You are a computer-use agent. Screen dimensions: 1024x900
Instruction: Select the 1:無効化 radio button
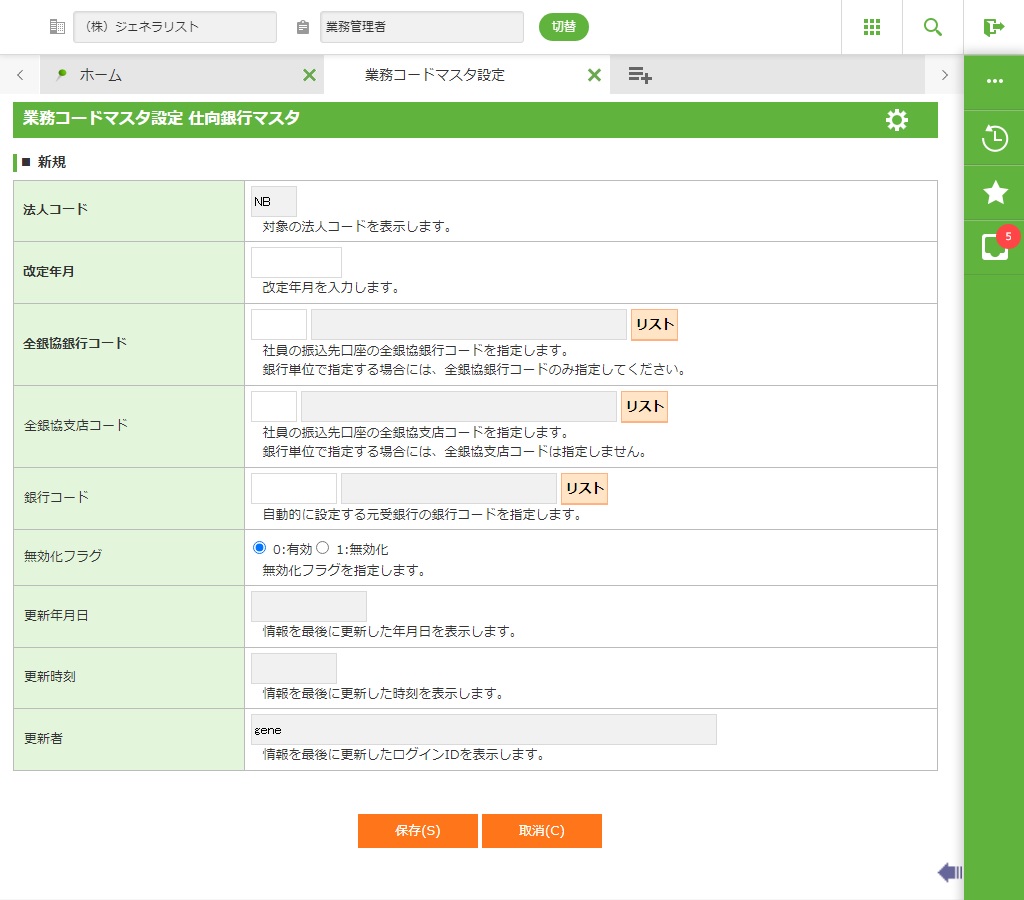pos(323,548)
